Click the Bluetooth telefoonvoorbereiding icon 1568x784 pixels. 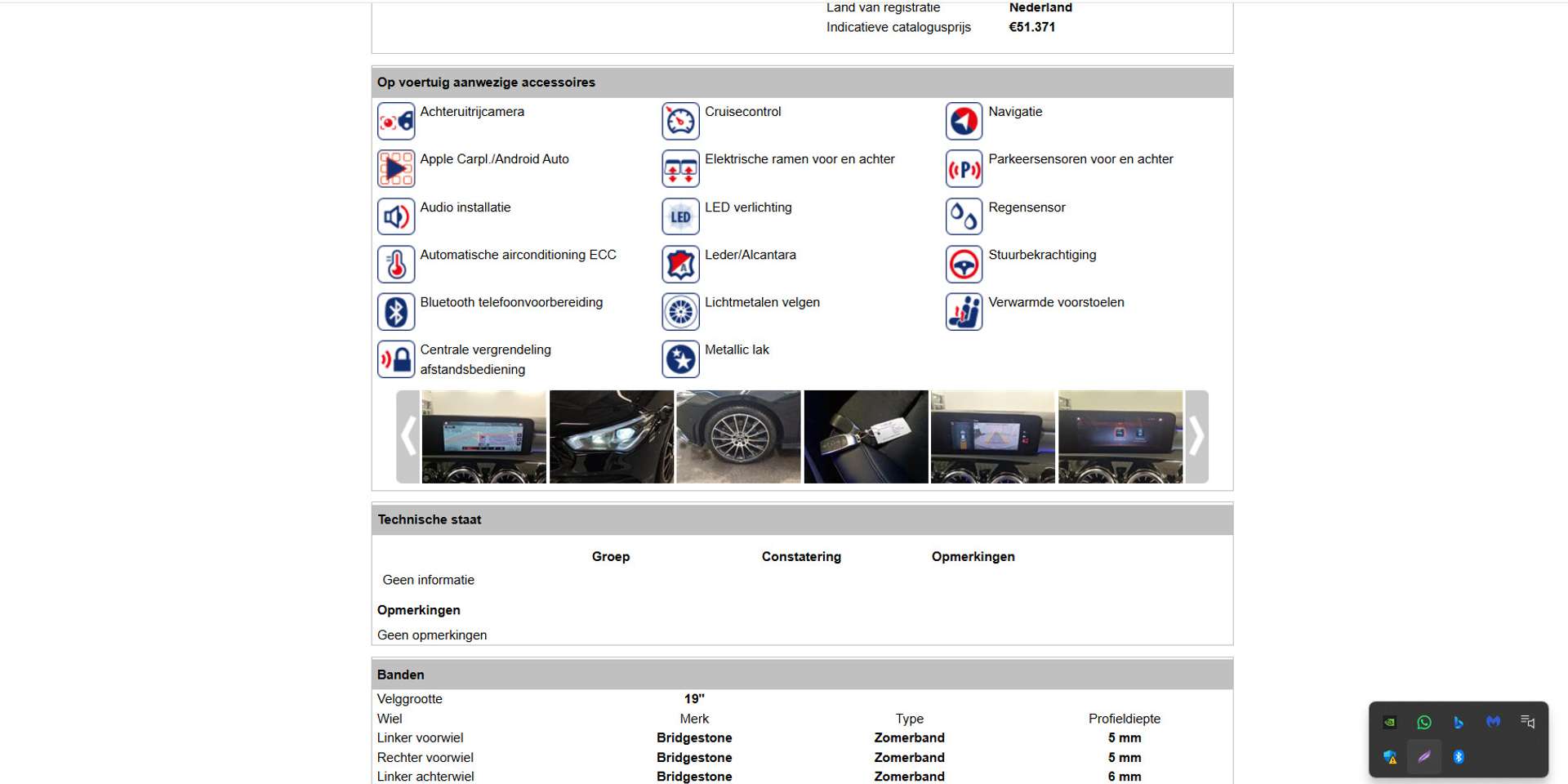point(396,312)
